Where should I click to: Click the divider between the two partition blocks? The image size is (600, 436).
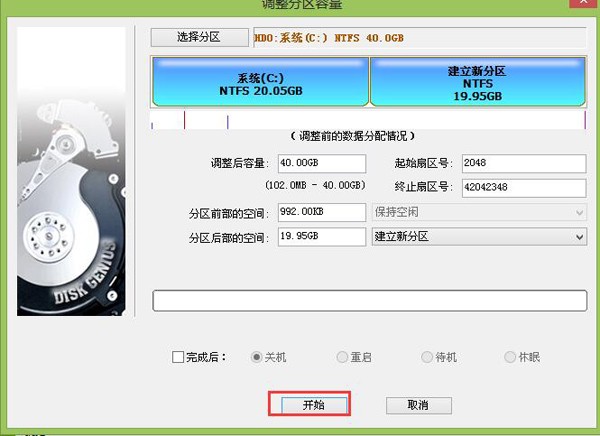369,82
